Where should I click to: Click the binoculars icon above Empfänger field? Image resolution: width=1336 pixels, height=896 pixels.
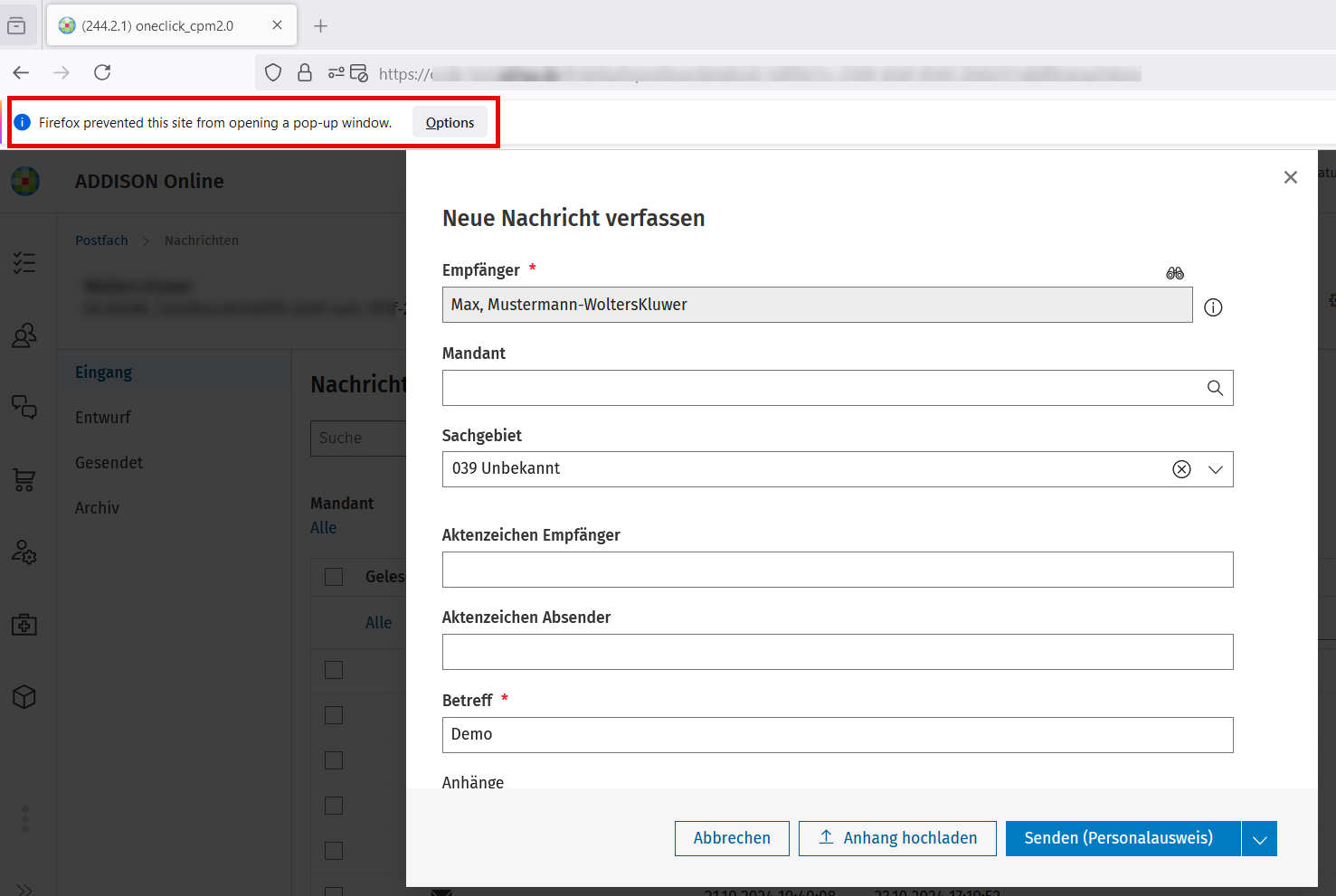point(1175,273)
